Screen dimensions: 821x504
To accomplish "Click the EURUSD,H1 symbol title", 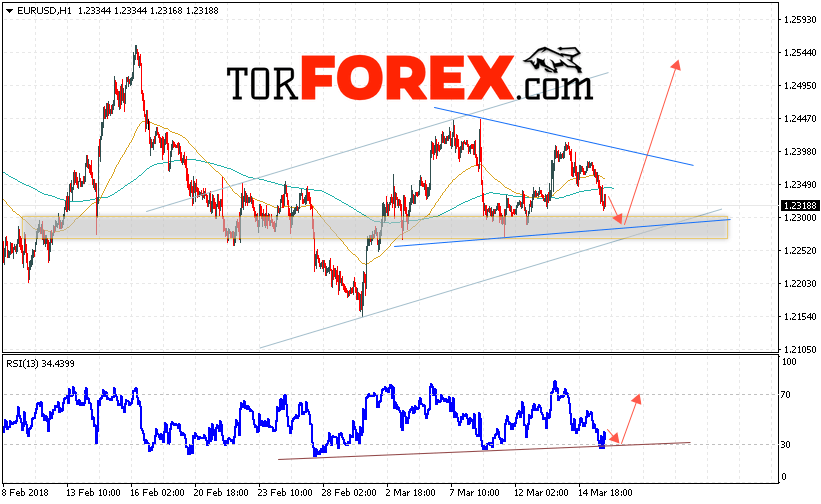I will [x=45, y=10].
